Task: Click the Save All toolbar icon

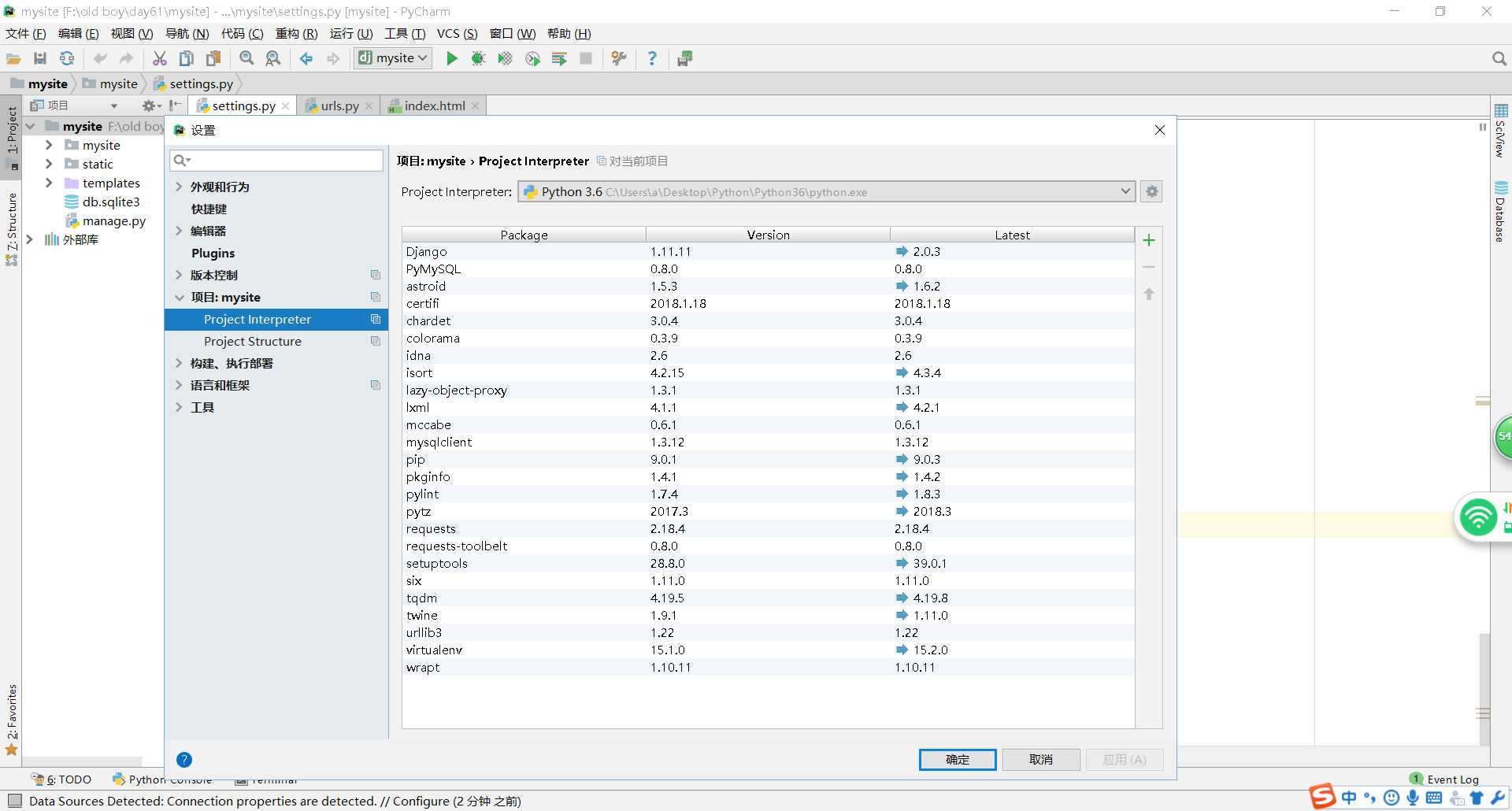Action: pyautogui.click(x=40, y=58)
